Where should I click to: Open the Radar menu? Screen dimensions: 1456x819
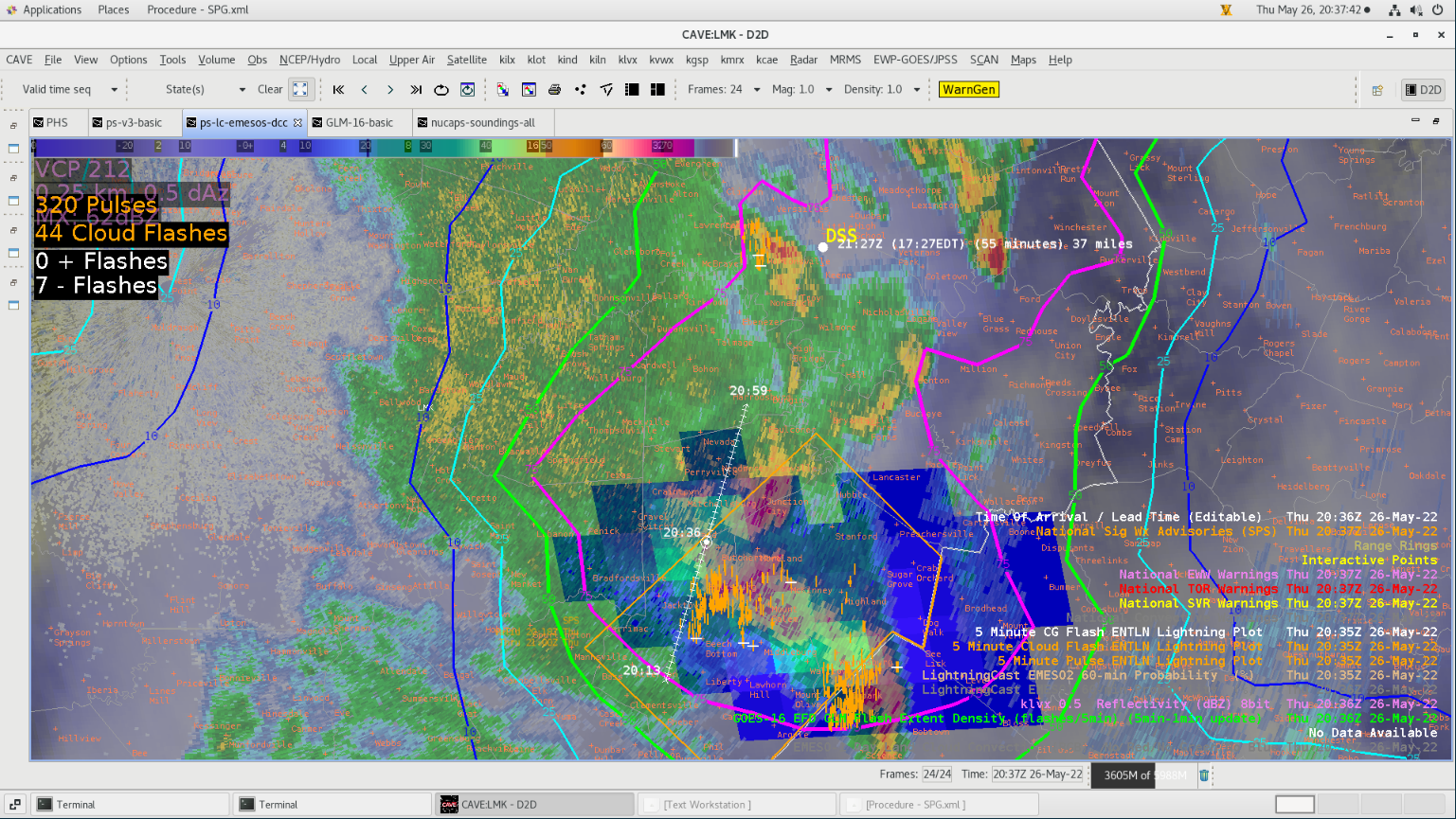pos(803,60)
